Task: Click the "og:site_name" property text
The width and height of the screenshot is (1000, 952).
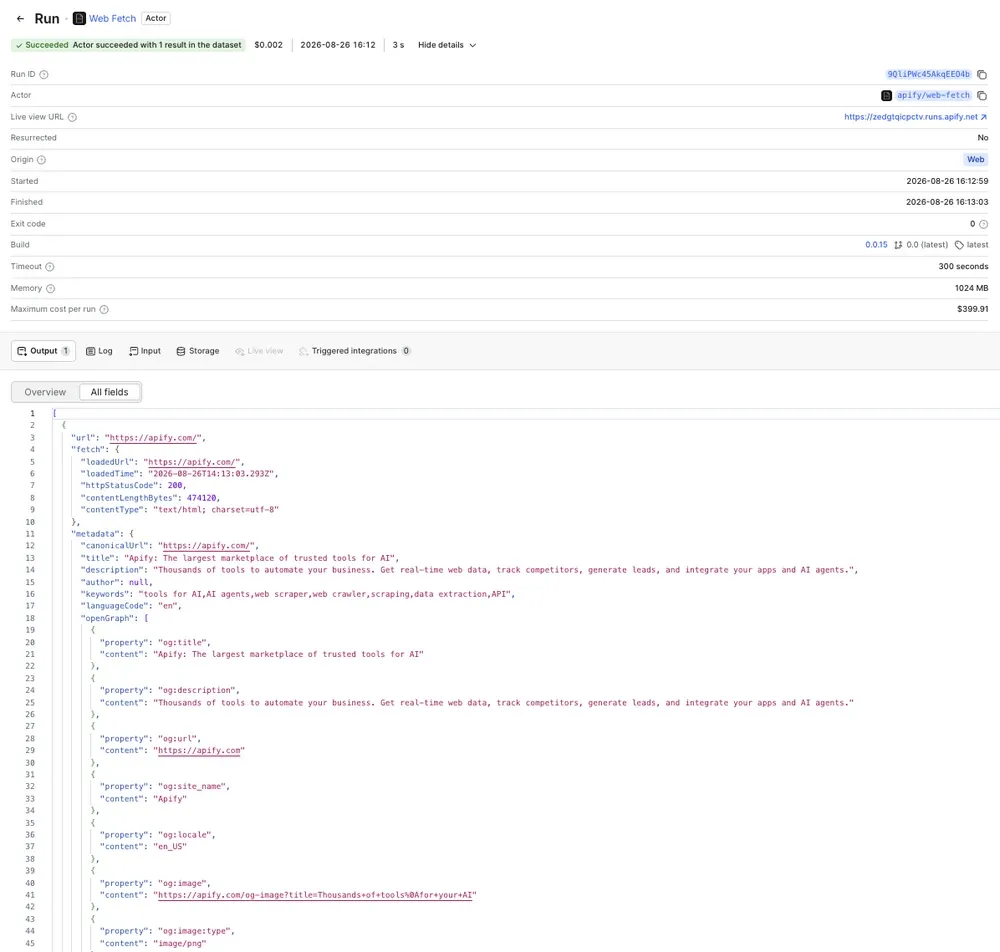Action: 192,787
